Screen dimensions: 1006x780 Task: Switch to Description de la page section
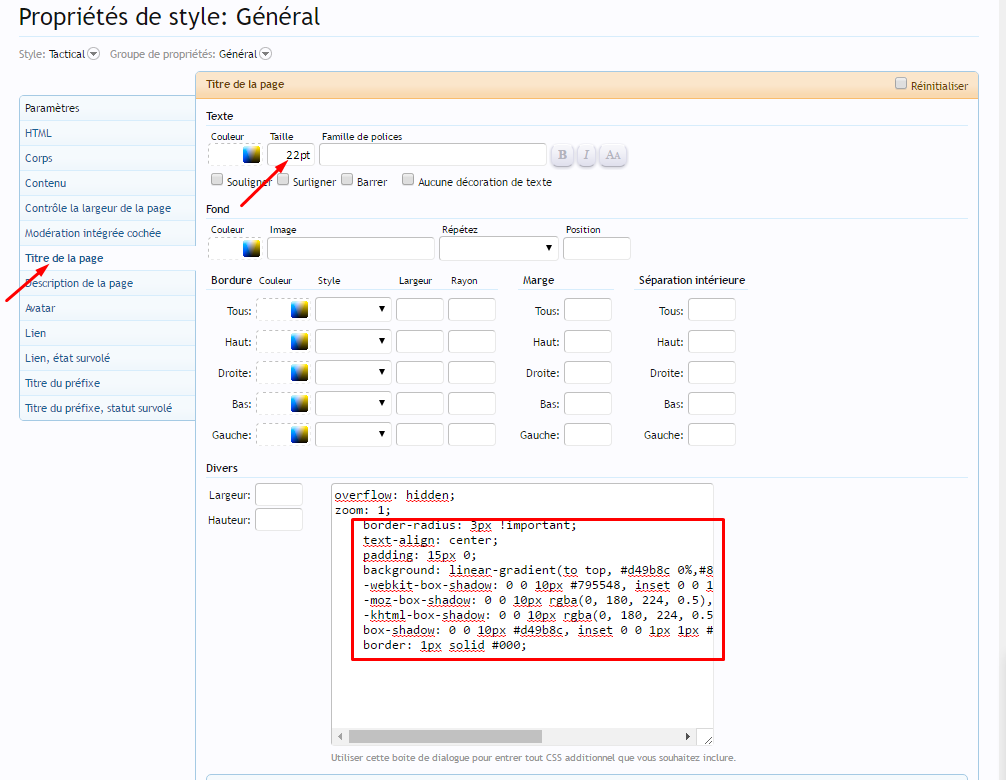click(x=80, y=283)
